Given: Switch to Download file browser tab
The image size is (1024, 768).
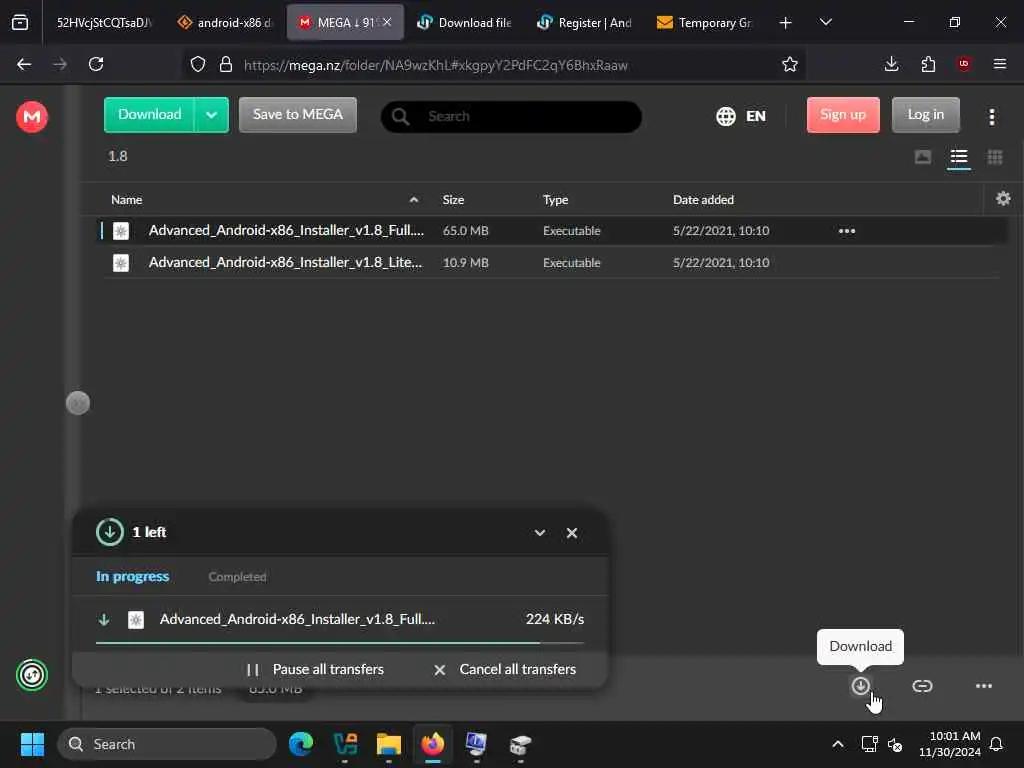Looking at the screenshot, I should pos(465,23).
